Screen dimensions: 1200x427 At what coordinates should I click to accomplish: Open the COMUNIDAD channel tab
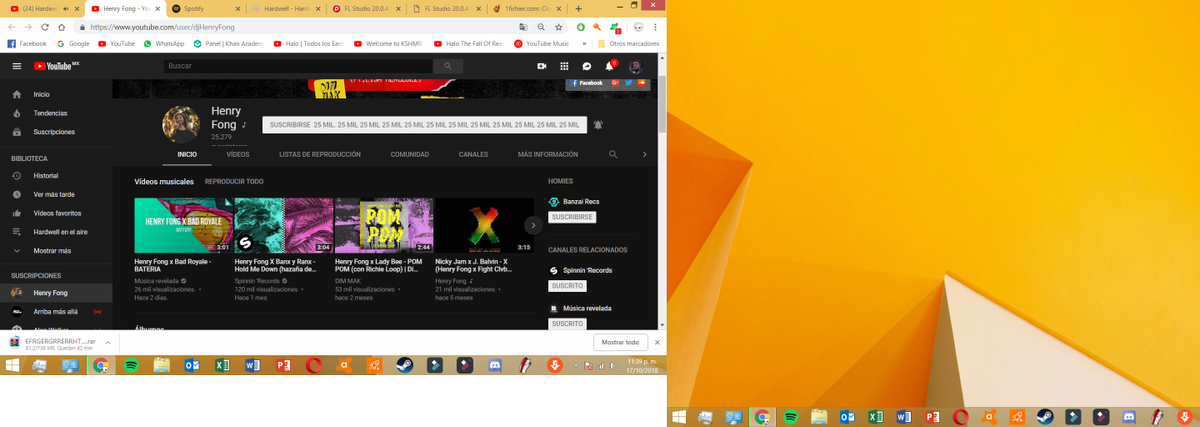(x=410, y=155)
